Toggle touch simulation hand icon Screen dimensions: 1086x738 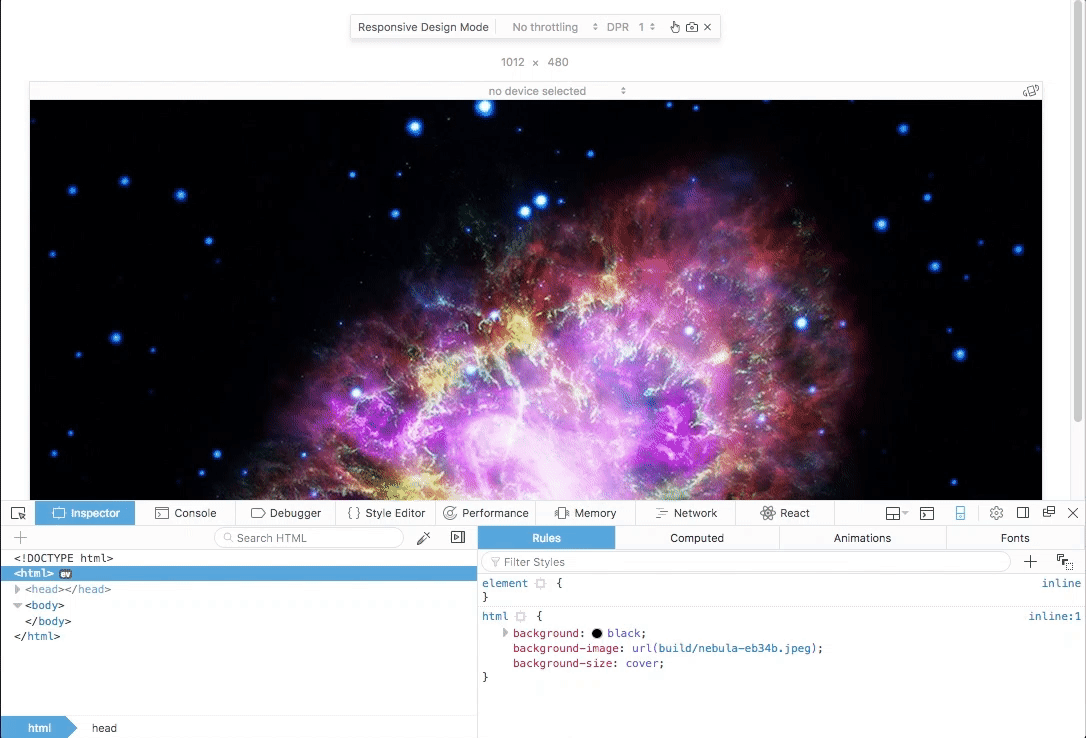pos(675,27)
